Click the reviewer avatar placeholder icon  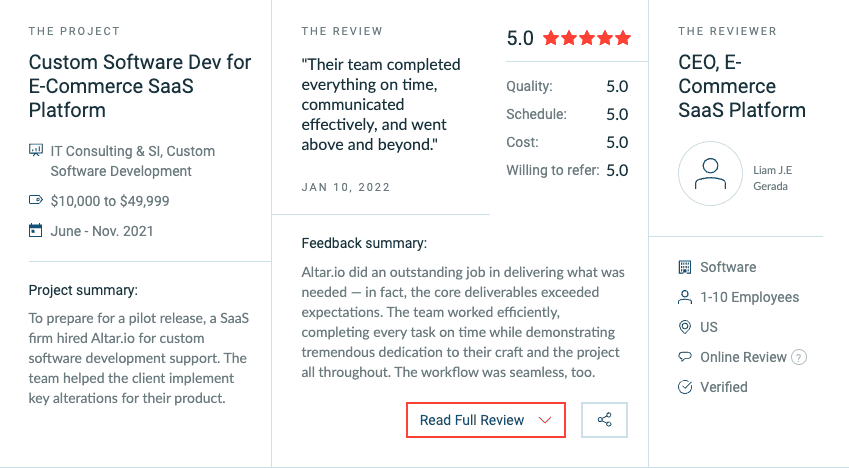(x=710, y=173)
